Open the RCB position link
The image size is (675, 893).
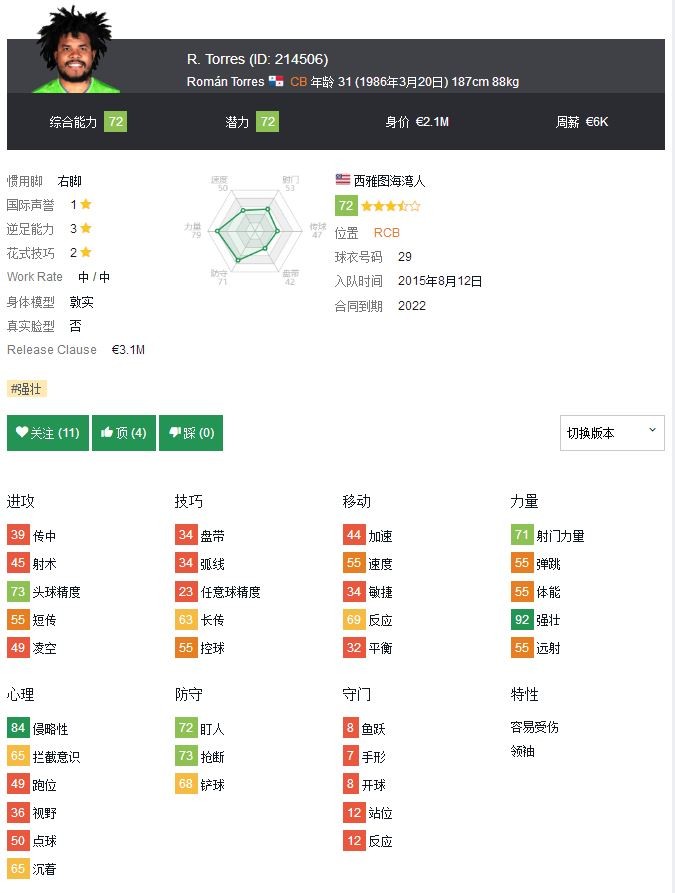(386, 232)
